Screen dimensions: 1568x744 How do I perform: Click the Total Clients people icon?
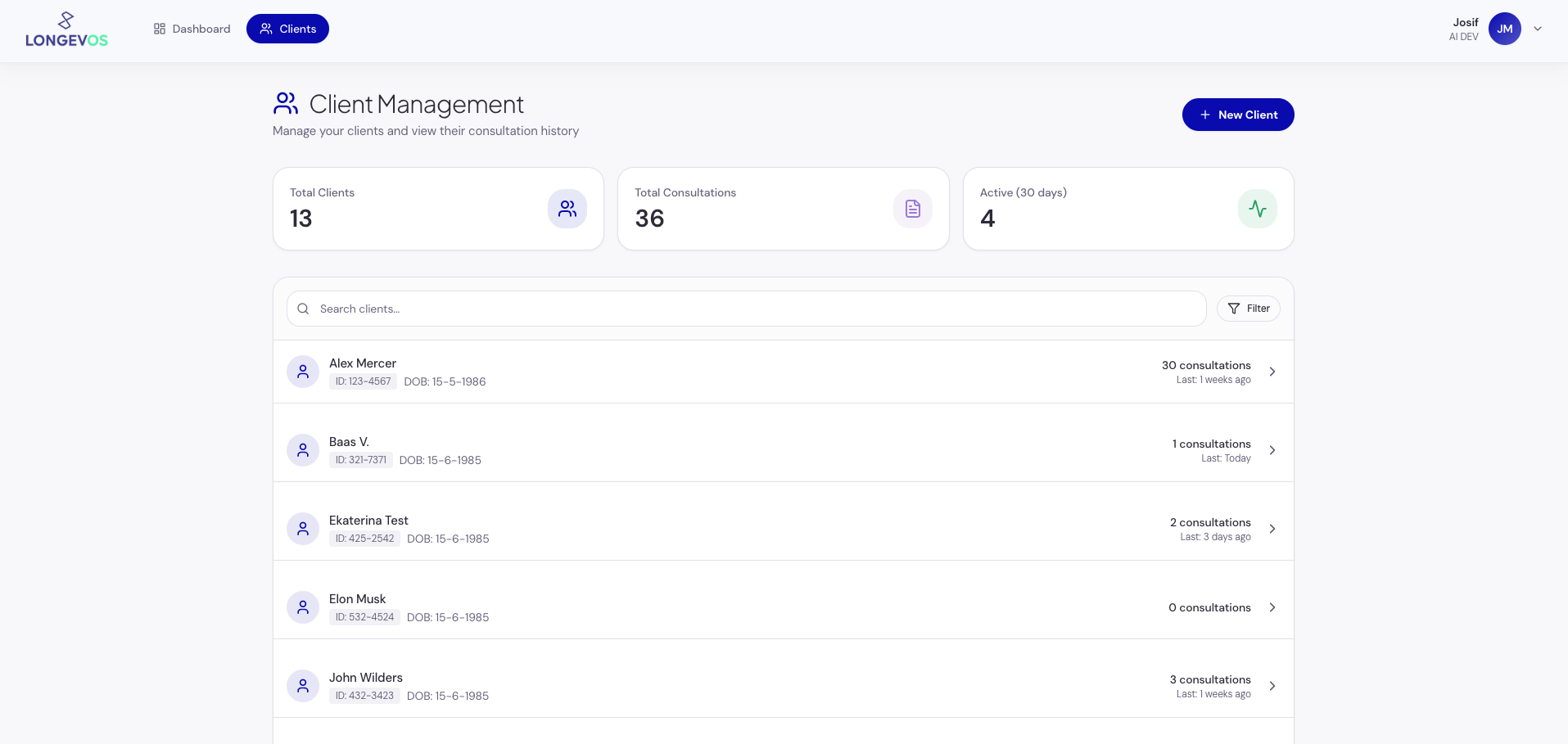click(567, 209)
